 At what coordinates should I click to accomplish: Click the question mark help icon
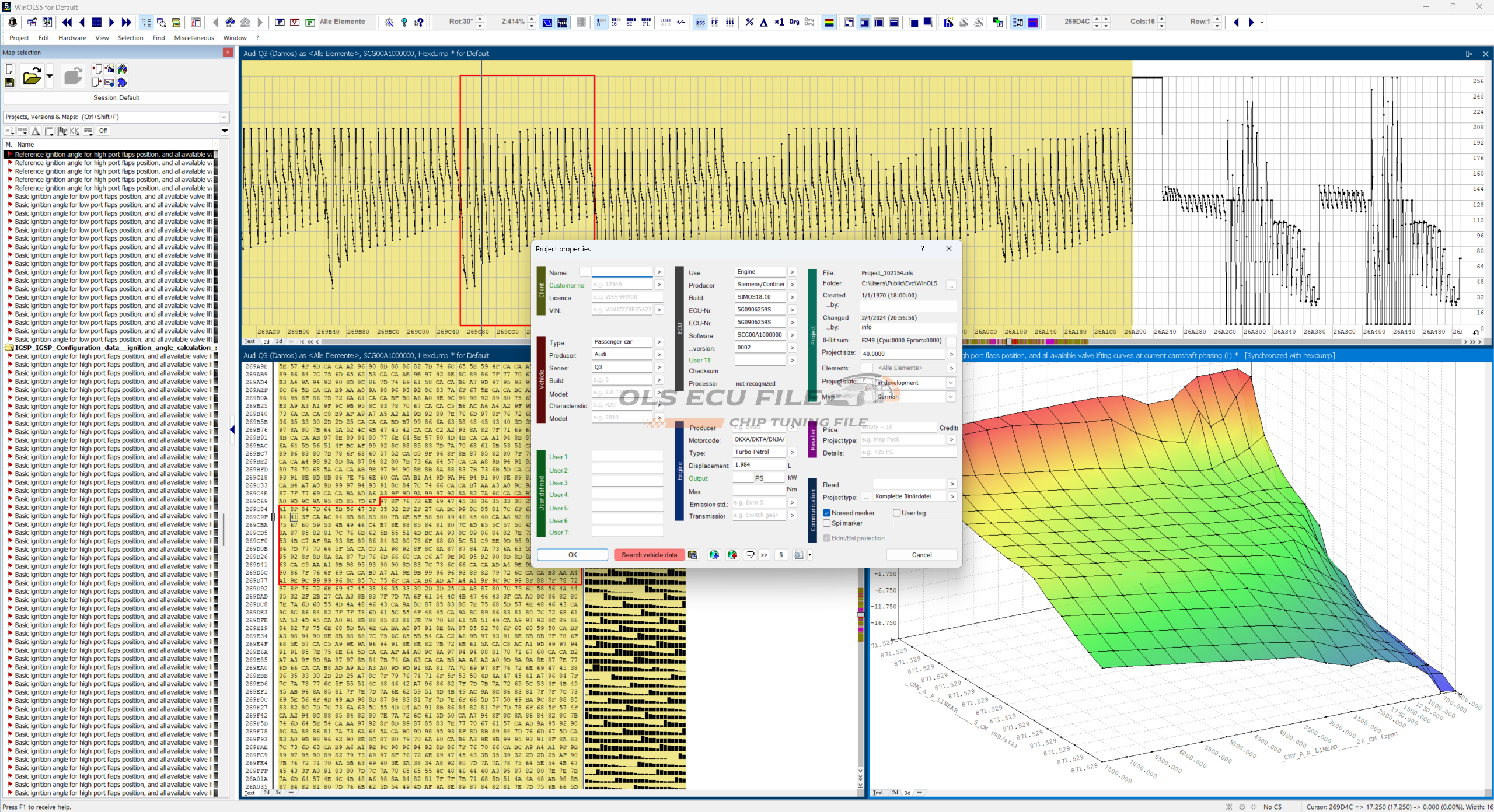pos(404,22)
